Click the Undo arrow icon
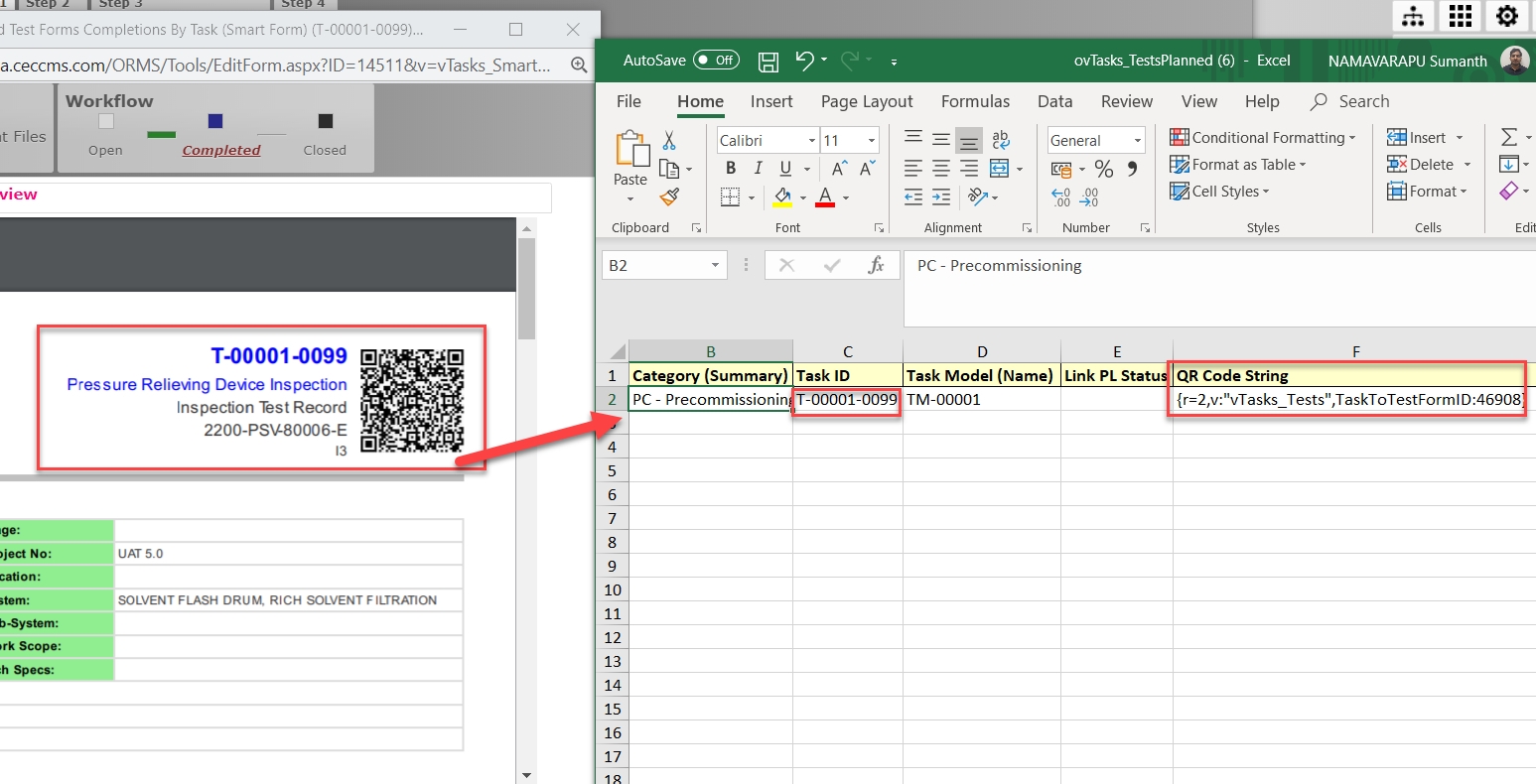 coord(804,61)
